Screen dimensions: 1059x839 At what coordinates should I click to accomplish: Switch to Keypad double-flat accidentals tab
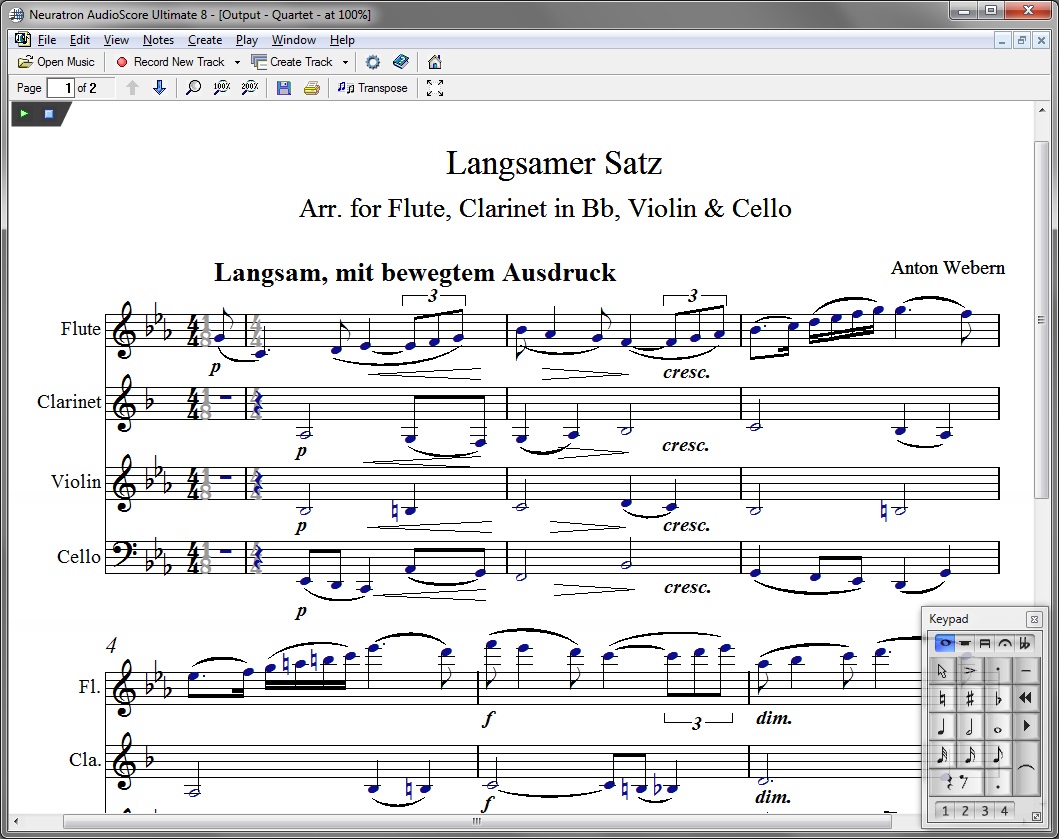tap(1025, 643)
